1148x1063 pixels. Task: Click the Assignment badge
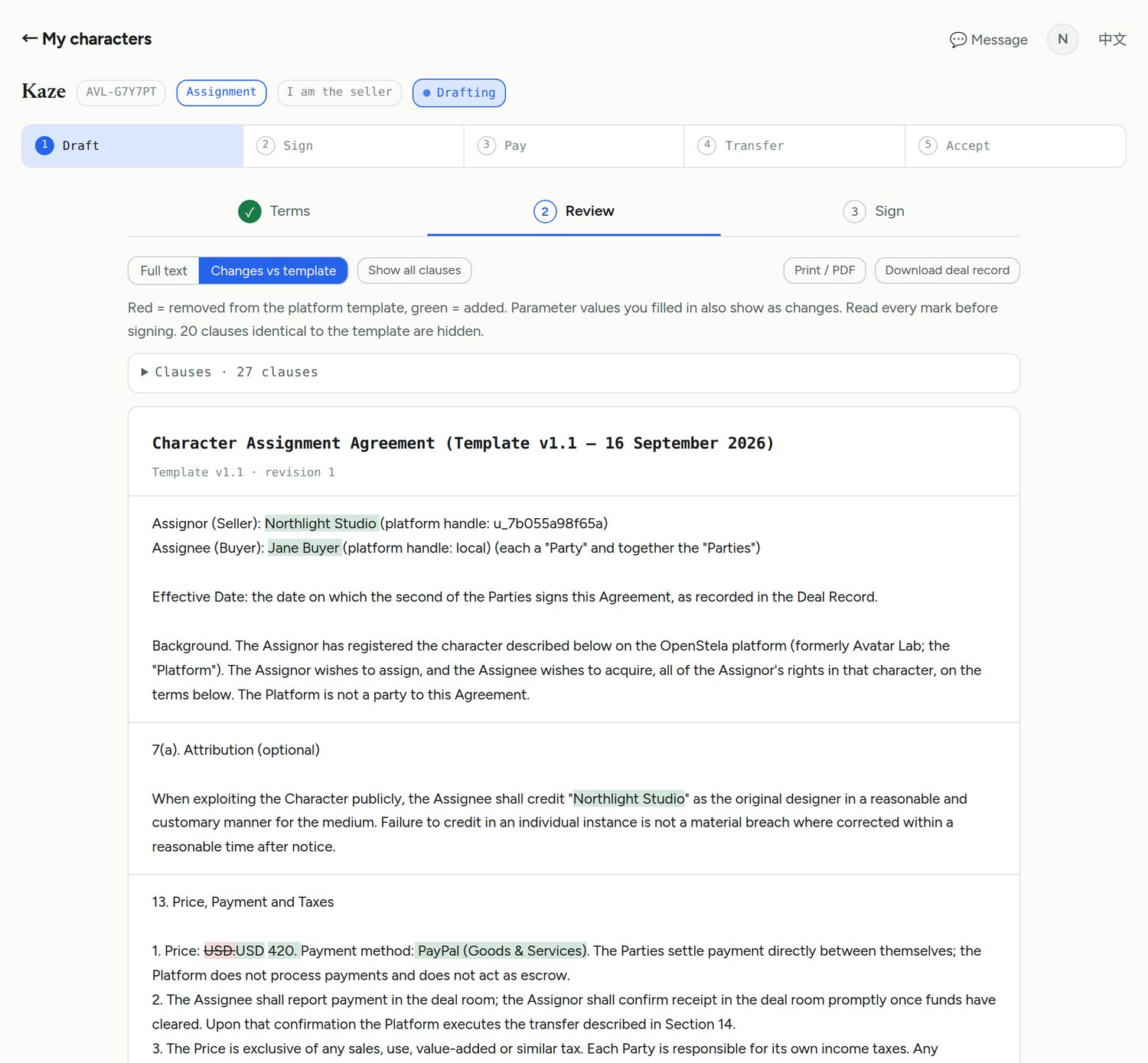(x=221, y=92)
